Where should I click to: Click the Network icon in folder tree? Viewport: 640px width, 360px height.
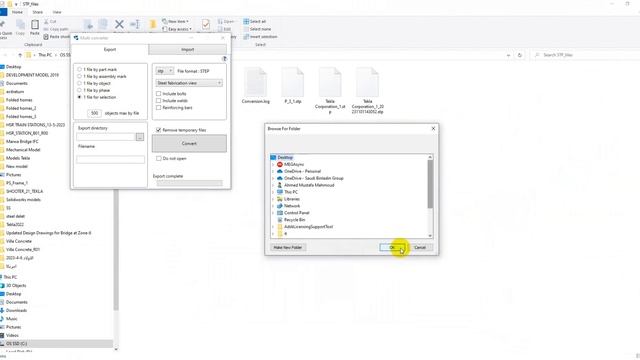[280, 206]
